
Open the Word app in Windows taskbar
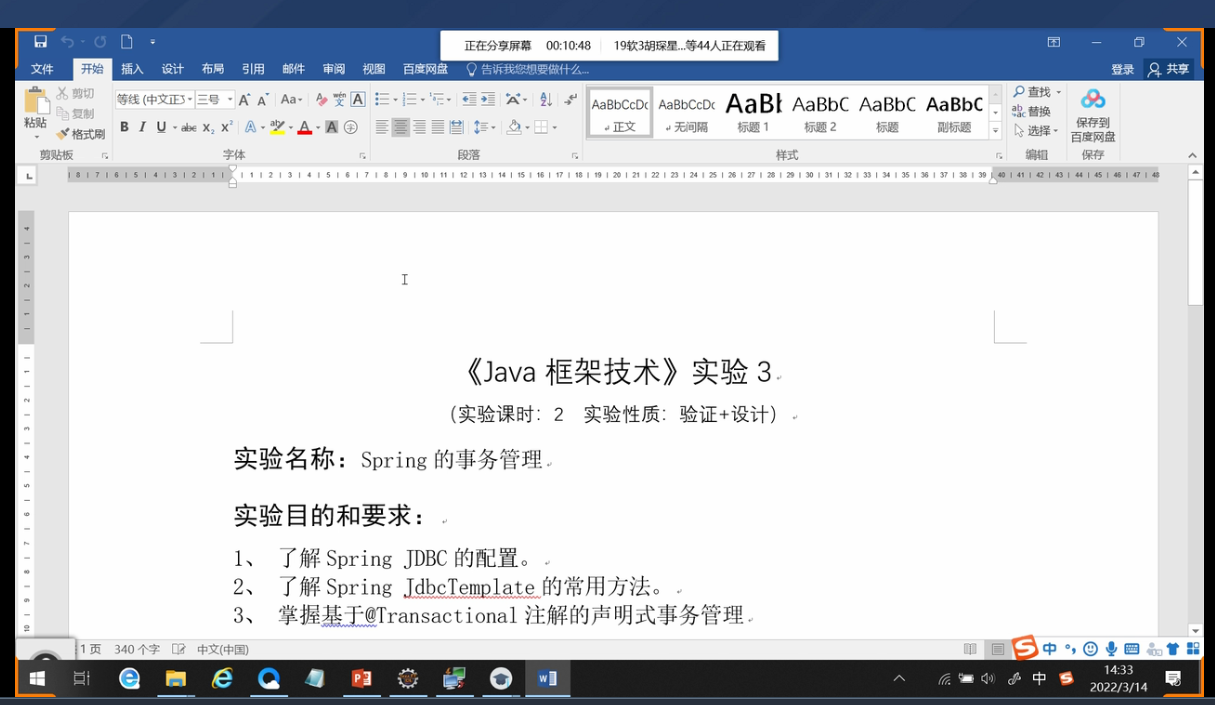click(x=547, y=679)
